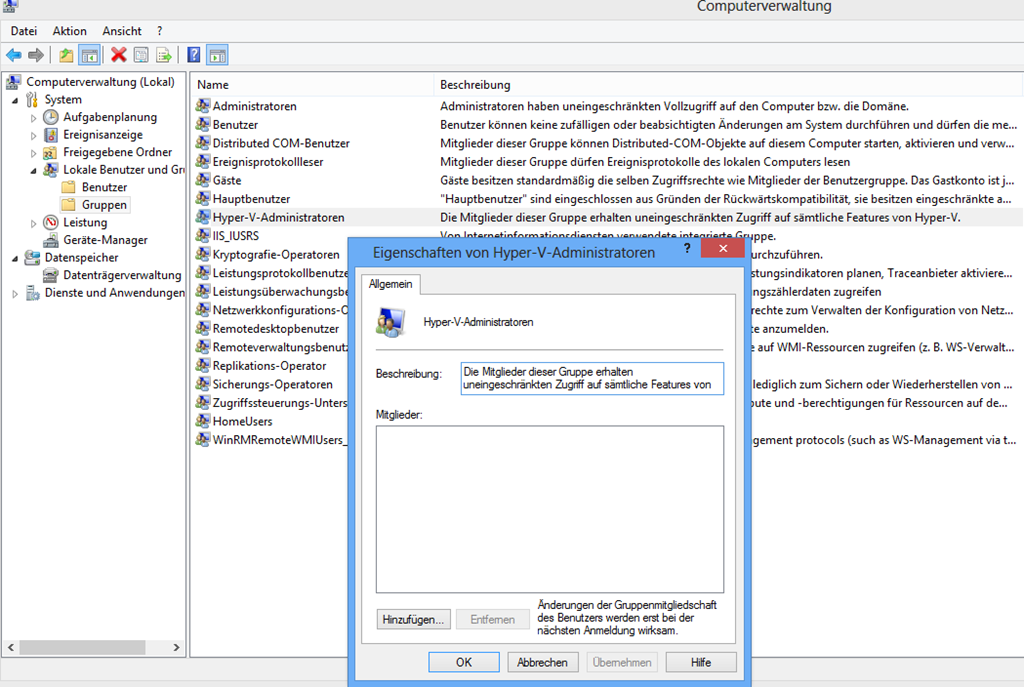Screen dimensions: 1024x687
Task: Sort list by the Name column header
Action: click(312, 85)
